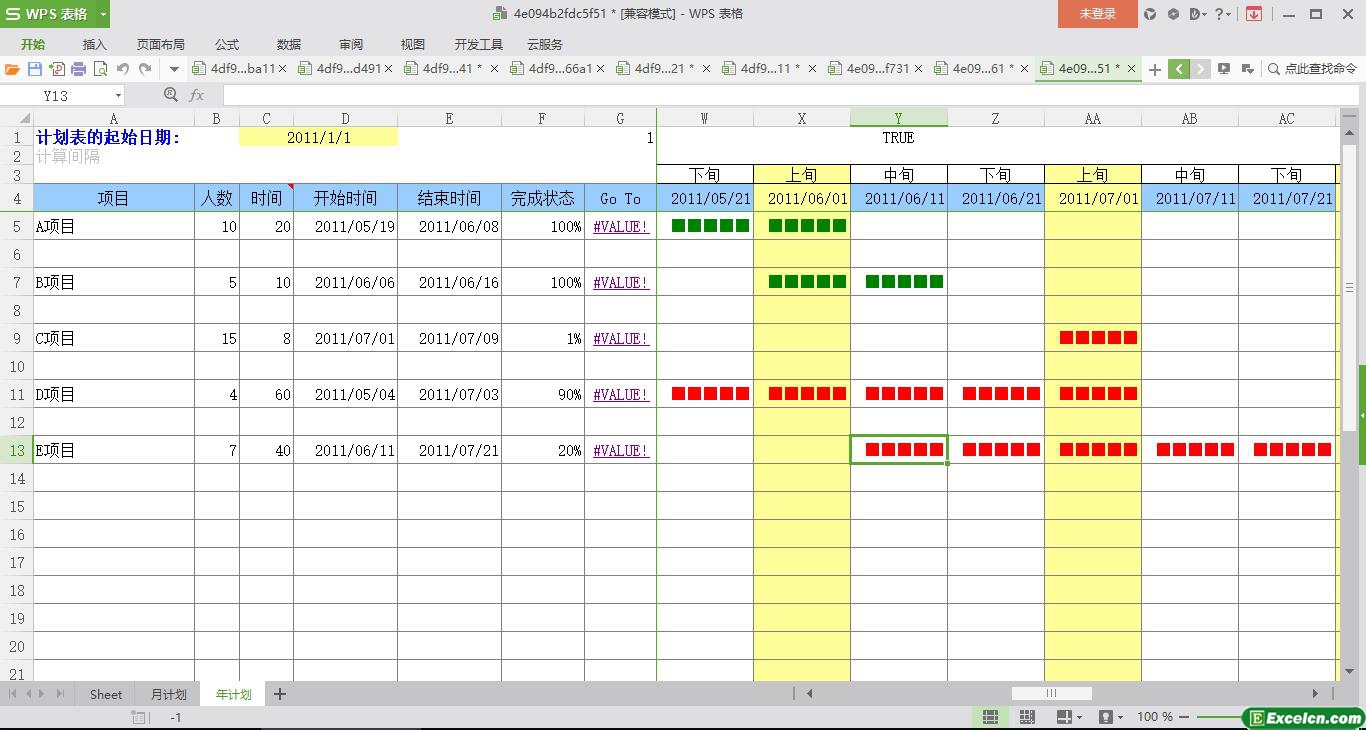Follow the #VALUE! link in C项目 row
The width and height of the screenshot is (1366, 730).
point(621,339)
